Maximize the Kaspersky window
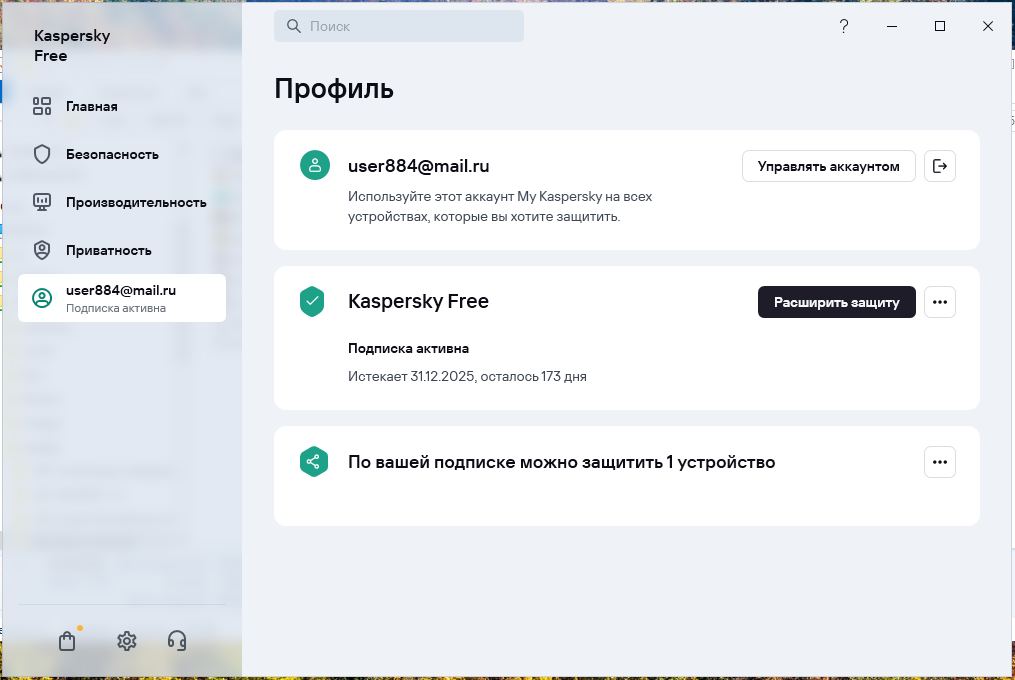This screenshot has height=680, width=1015. pos(939,27)
